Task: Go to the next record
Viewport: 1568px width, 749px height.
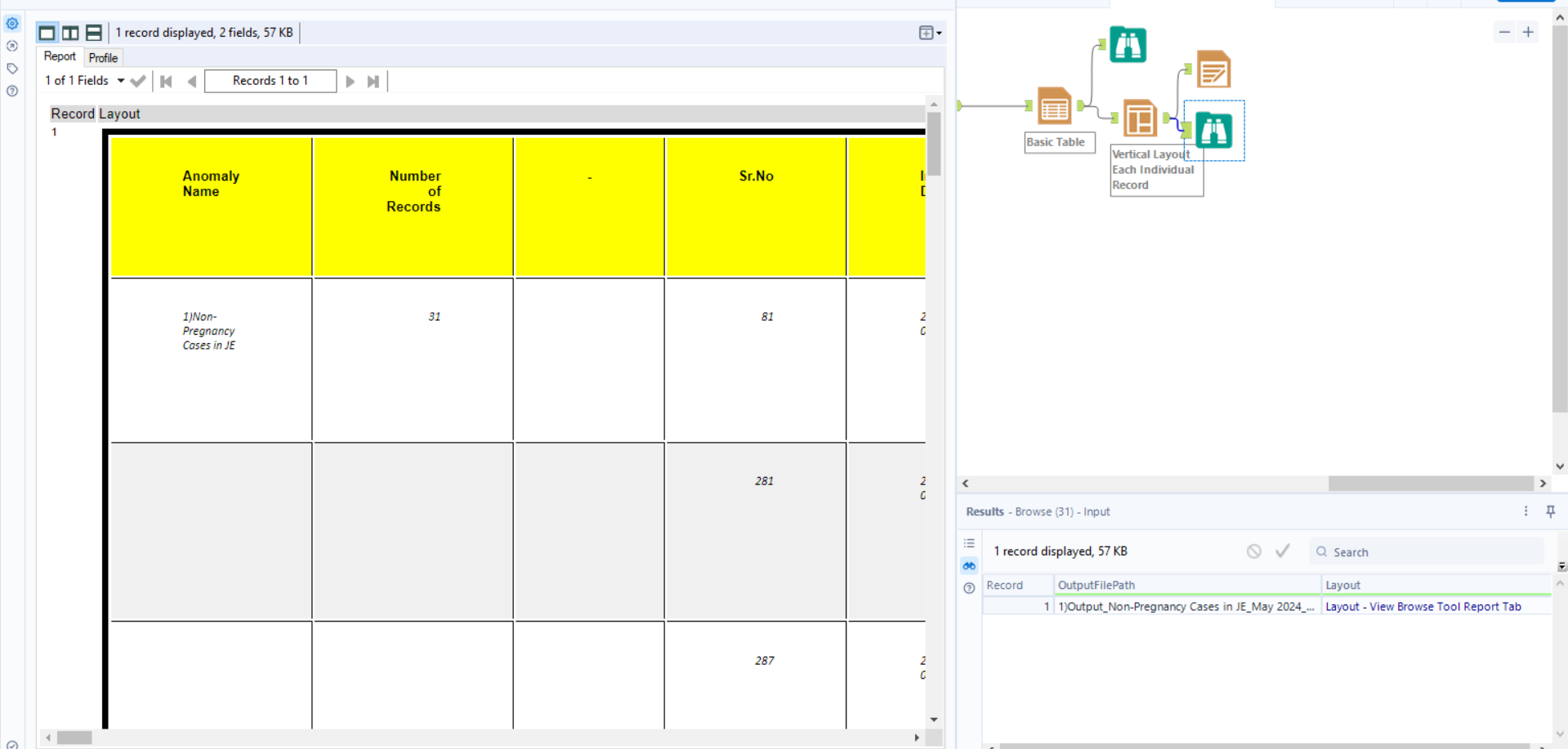Action: 351,81
